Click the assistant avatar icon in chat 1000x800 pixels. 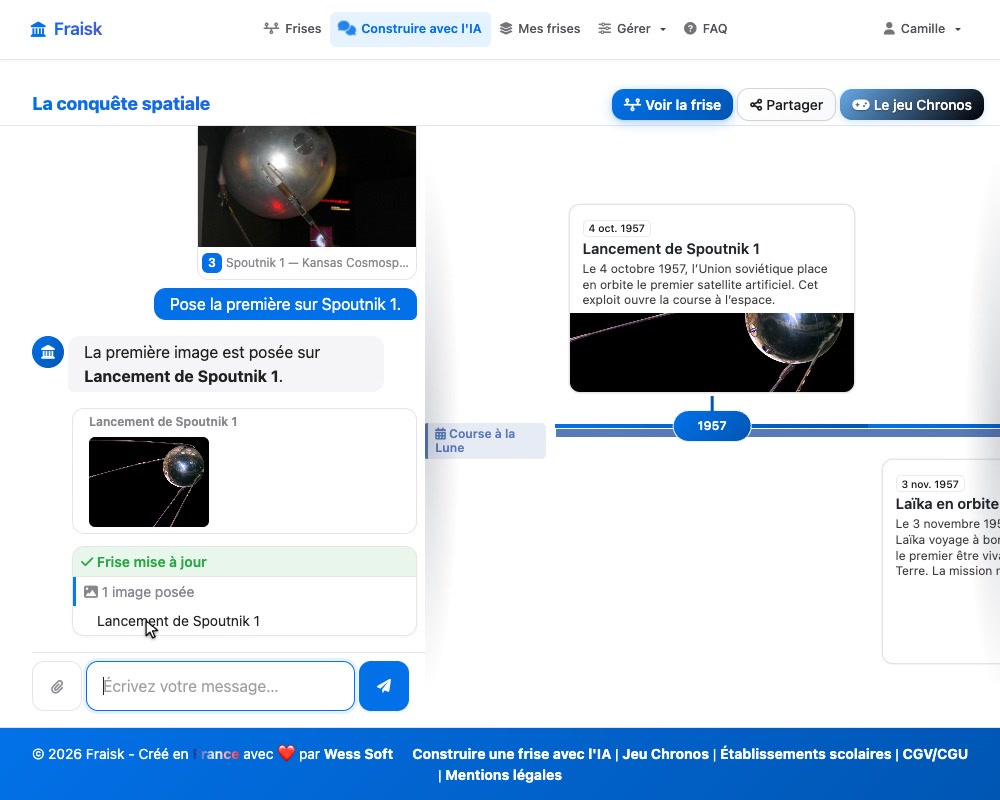48,352
